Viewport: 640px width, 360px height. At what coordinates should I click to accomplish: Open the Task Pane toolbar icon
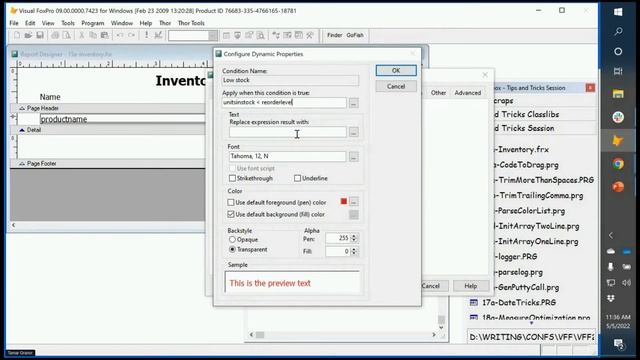point(299,36)
